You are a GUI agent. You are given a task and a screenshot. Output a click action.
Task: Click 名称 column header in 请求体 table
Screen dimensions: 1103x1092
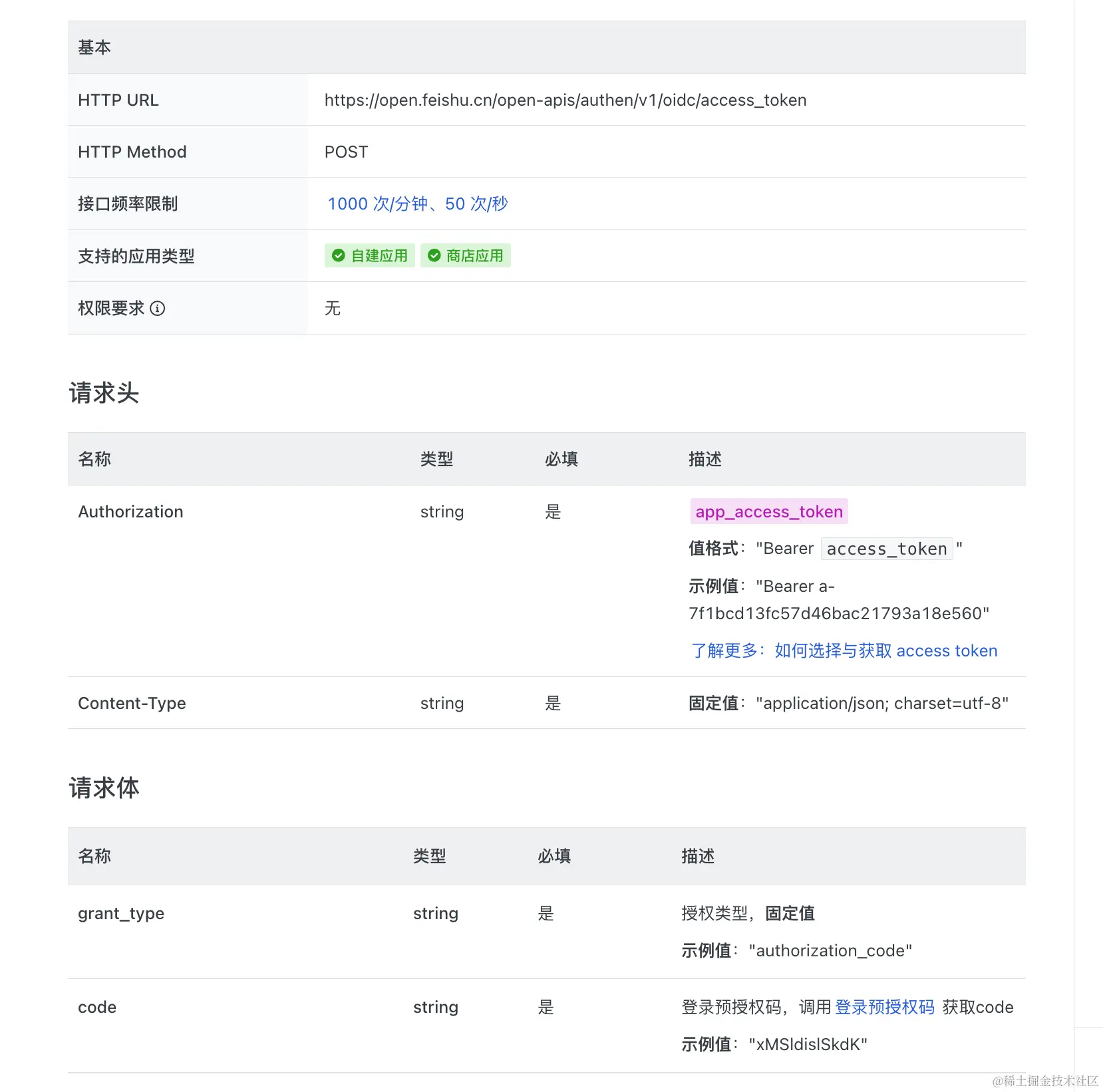(x=94, y=856)
